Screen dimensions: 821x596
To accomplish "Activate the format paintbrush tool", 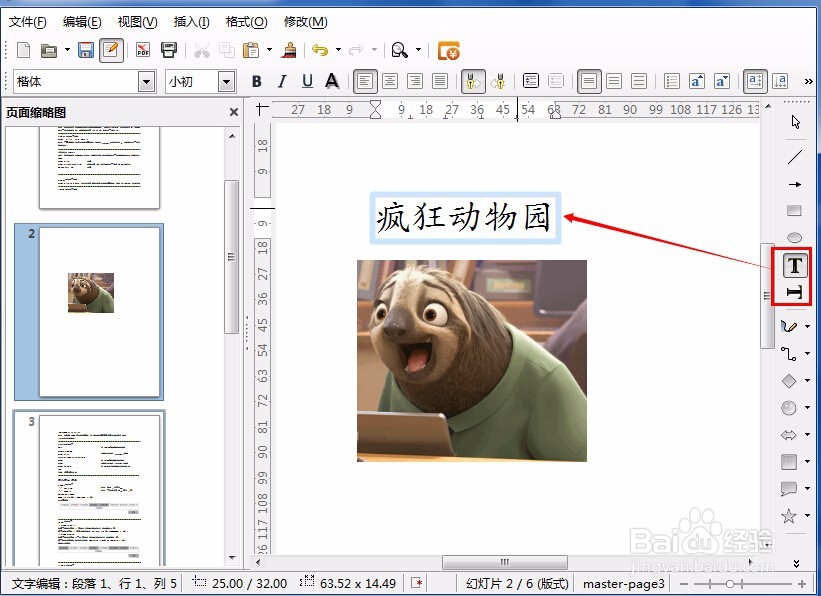I will [x=289, y=51].
